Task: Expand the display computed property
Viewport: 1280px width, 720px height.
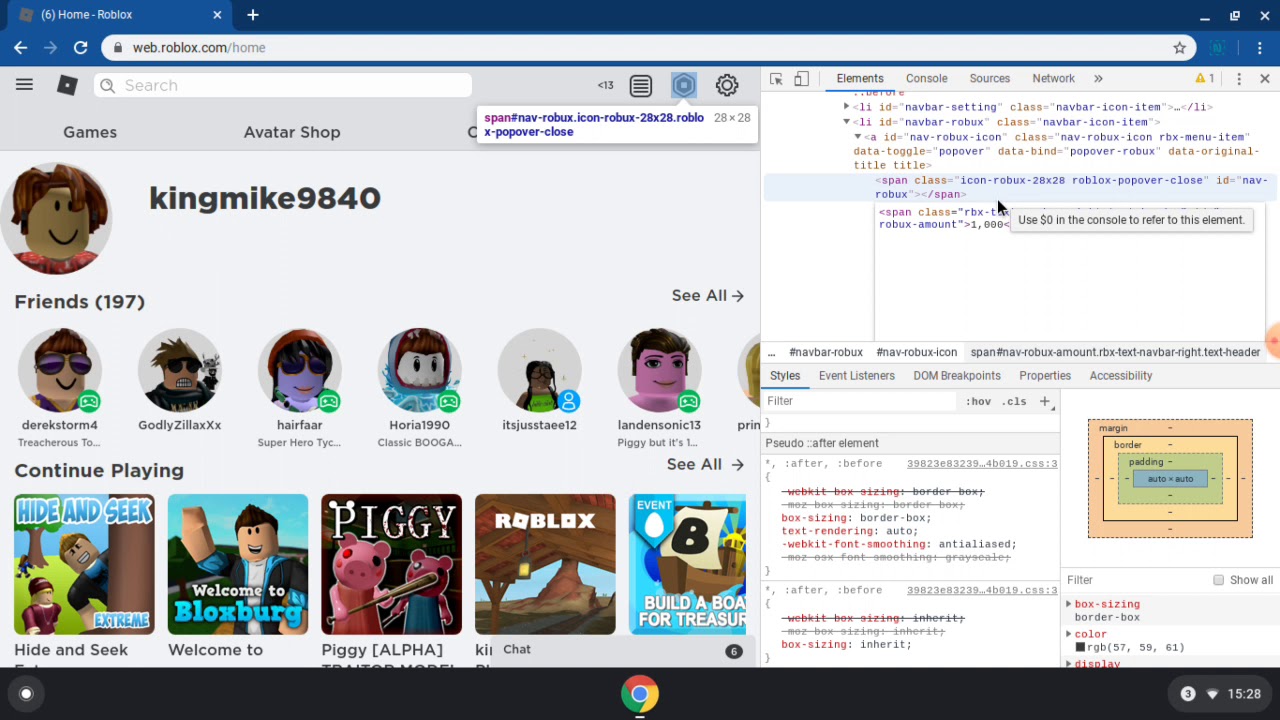Action: point(1069,664)
